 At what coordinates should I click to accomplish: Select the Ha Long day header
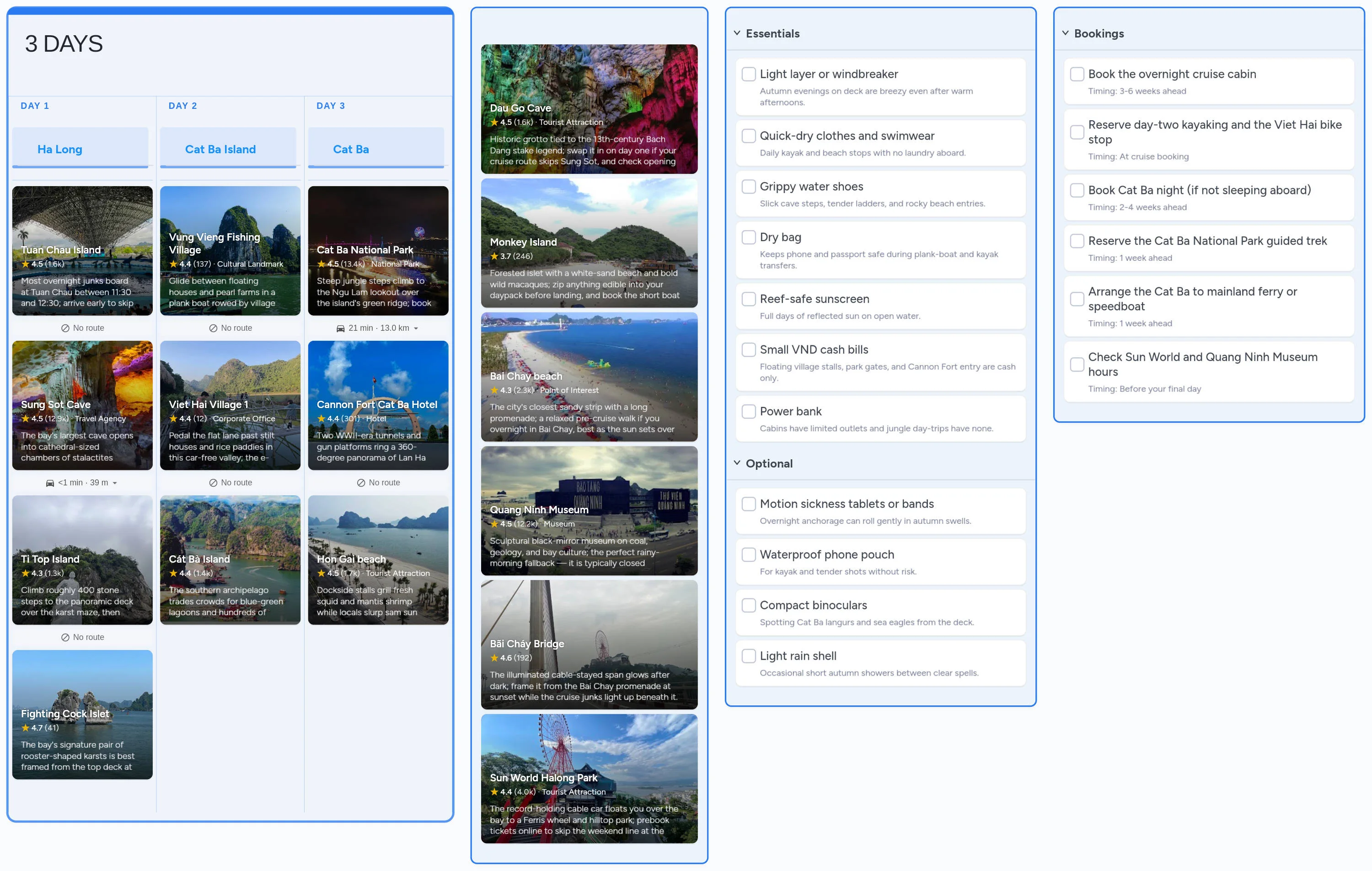pos(80,148)
